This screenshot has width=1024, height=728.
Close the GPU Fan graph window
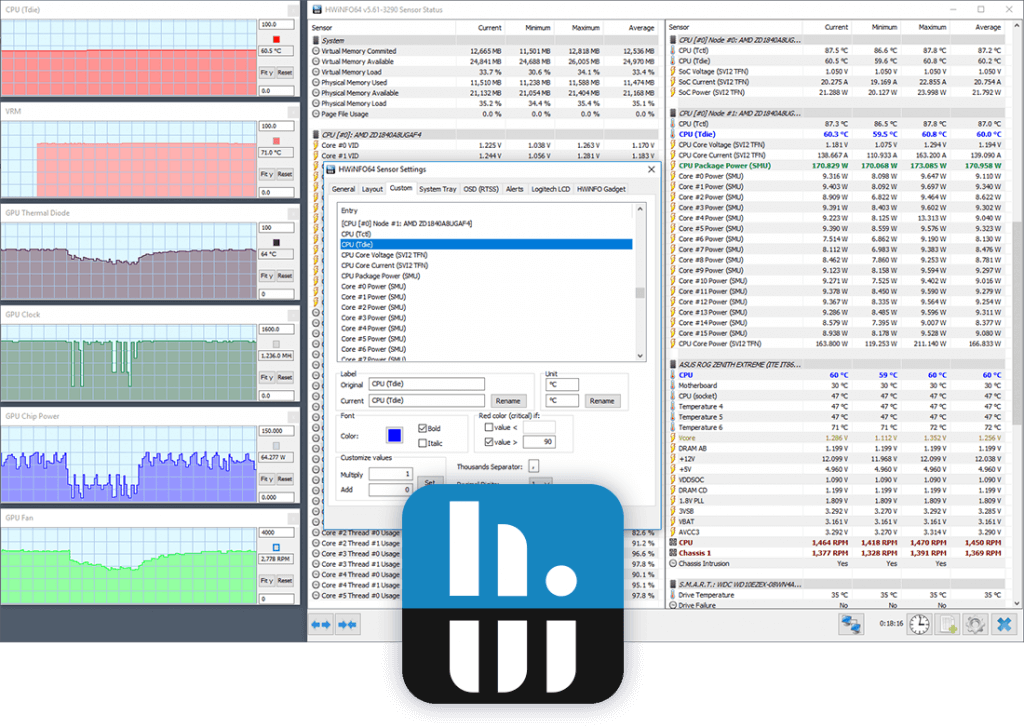point(293,518)
